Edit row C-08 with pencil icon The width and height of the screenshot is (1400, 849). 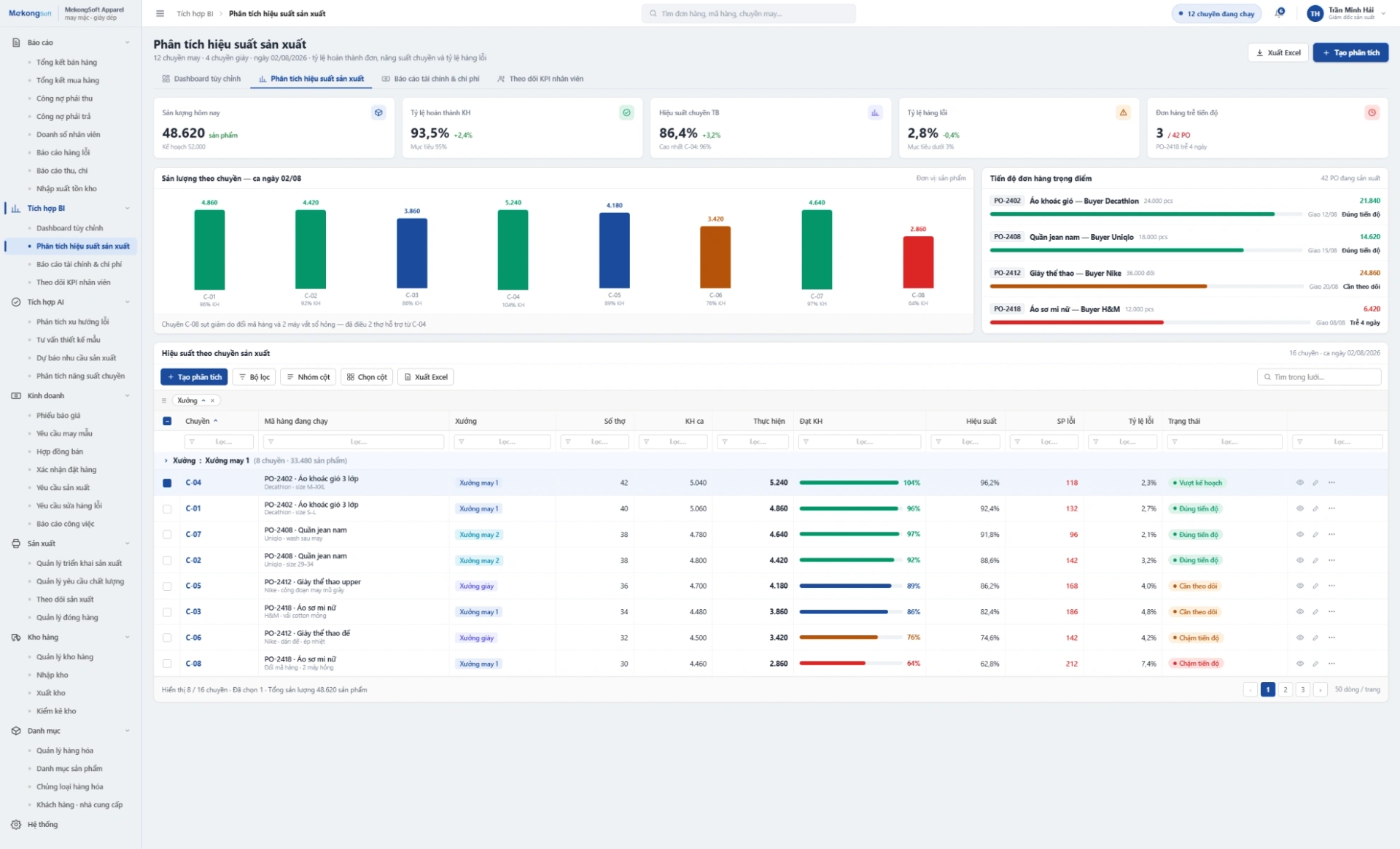pos(1315,664)
